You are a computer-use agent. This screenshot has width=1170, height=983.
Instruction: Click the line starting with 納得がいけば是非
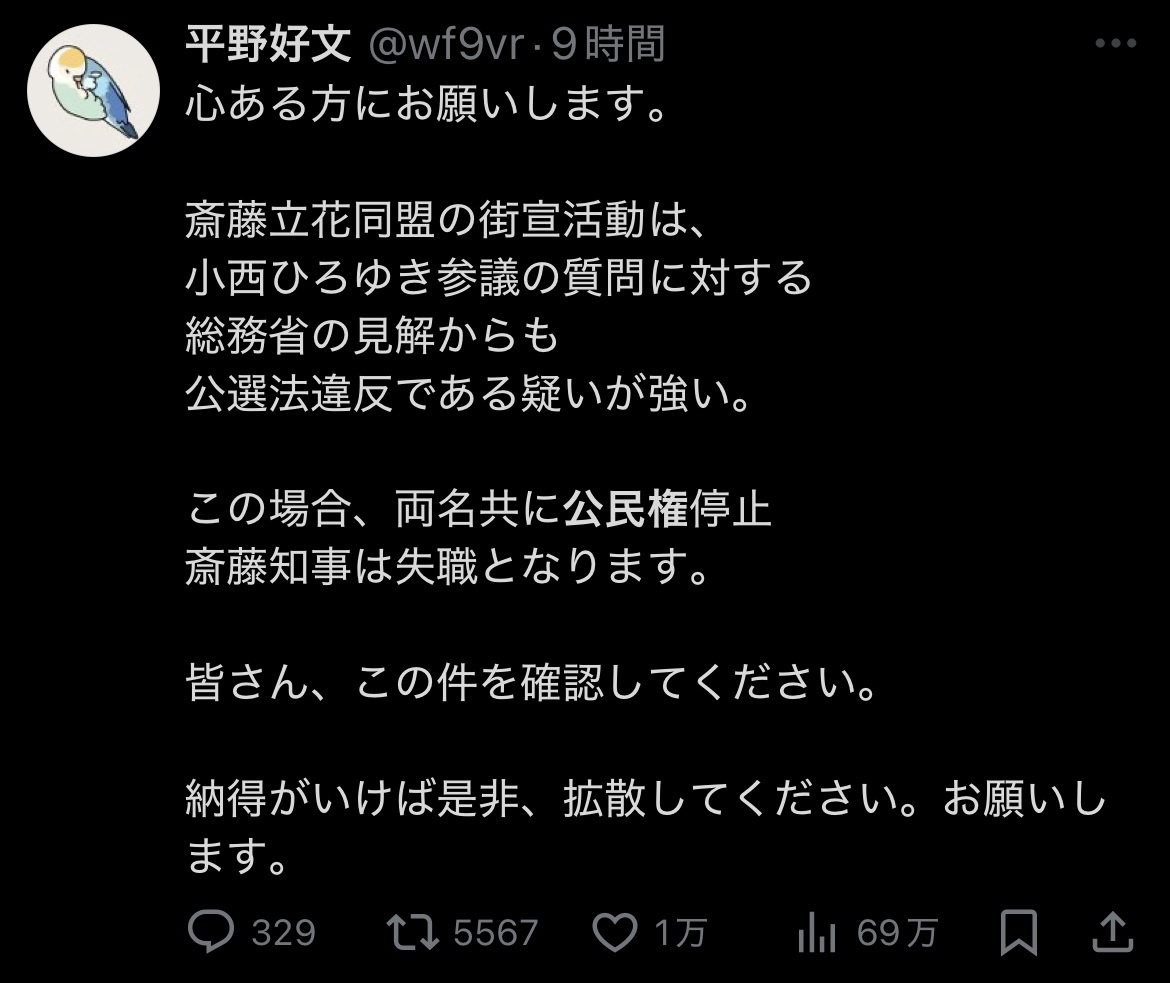[x=645, y=826]
